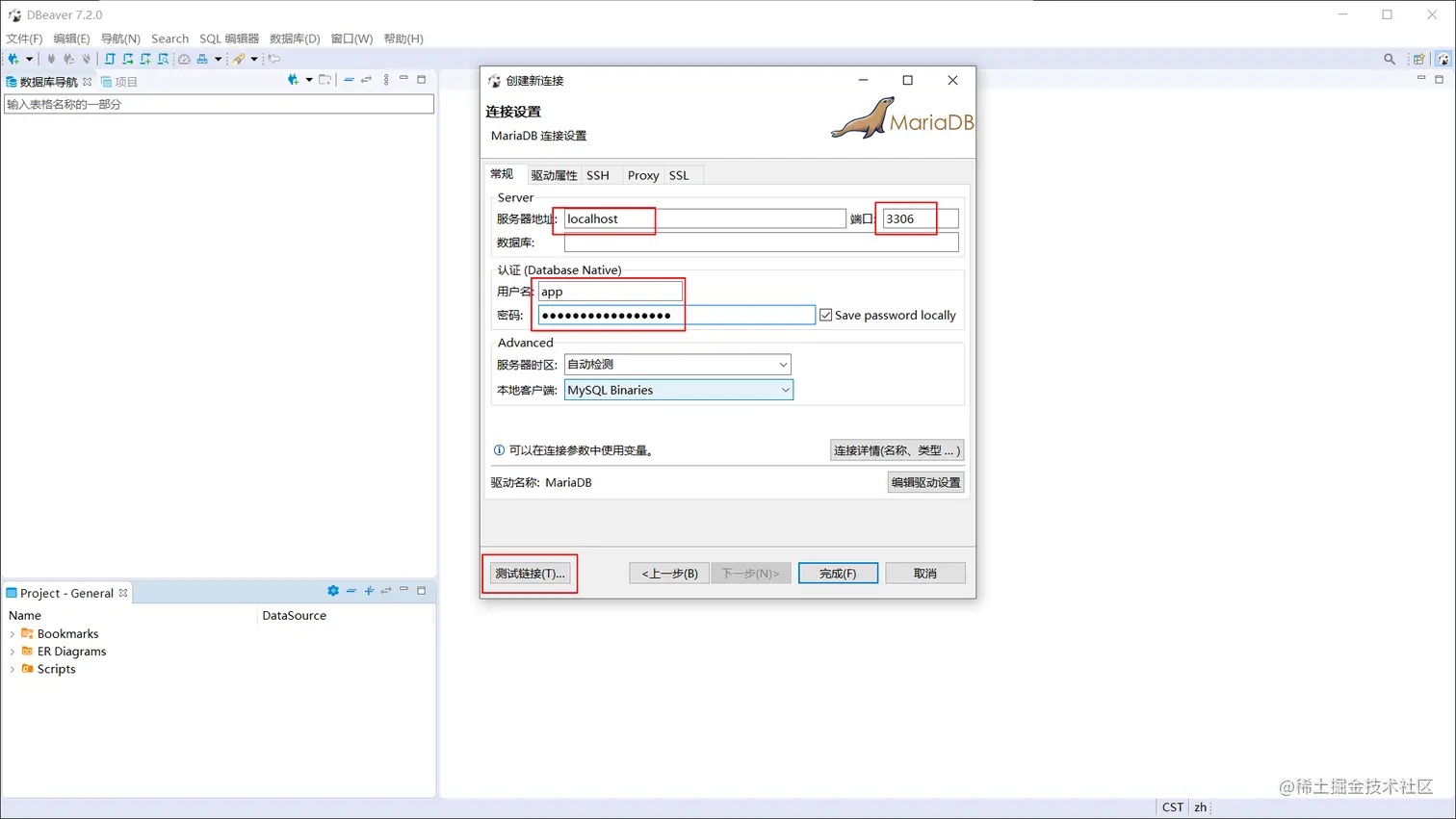Open the SQL 编辑器 menu
The width and height of the screenshot is (1456, 819).
click(x=229, y=38)
